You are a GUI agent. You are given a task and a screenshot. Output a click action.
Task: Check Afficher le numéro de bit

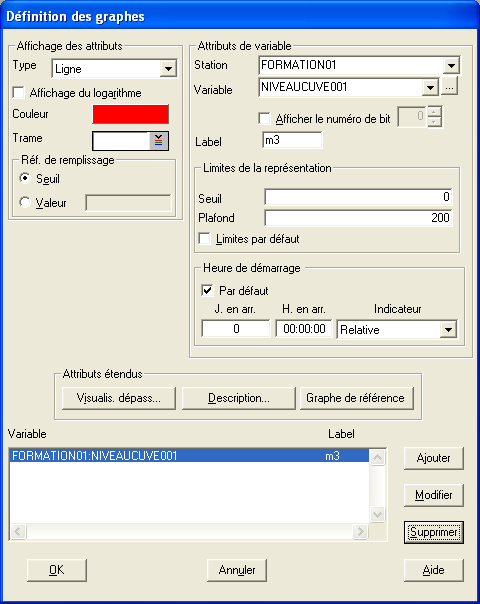pyautogui.click(x=264, y=118)
